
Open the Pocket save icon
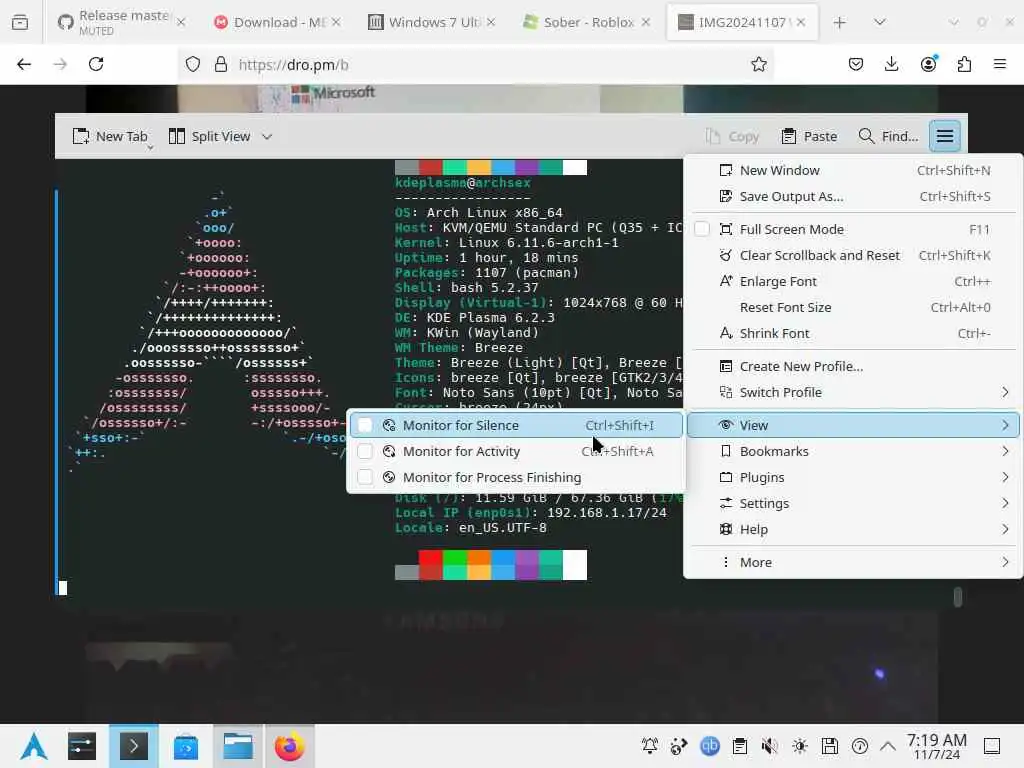coord(856,64)
